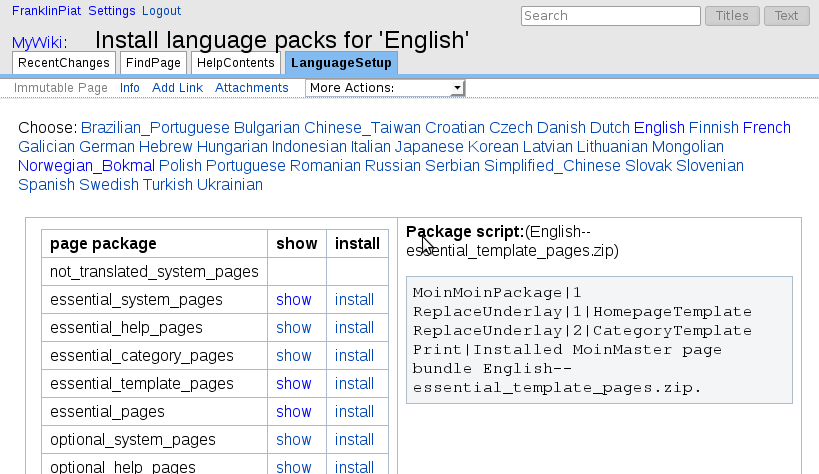Show the essential_system_pages package
This screenshot has height=474, width=819.
click(x=294, y=299)
